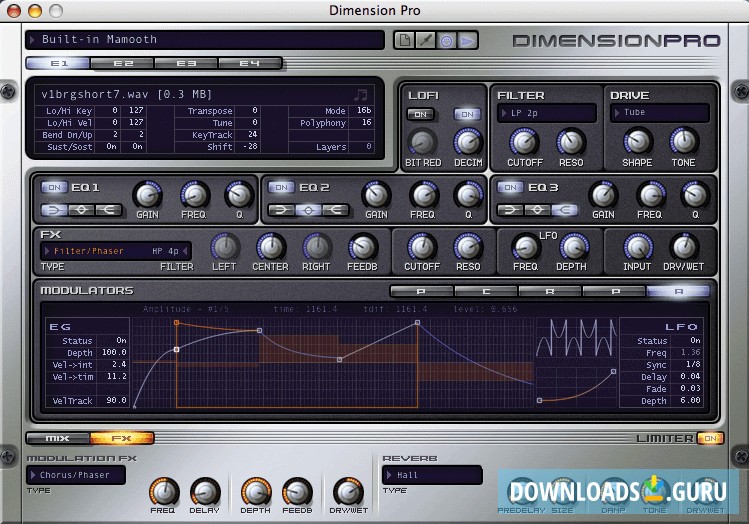Open the Drive type Tube dropdown
The image size is (749, 524).
point(659,113)
